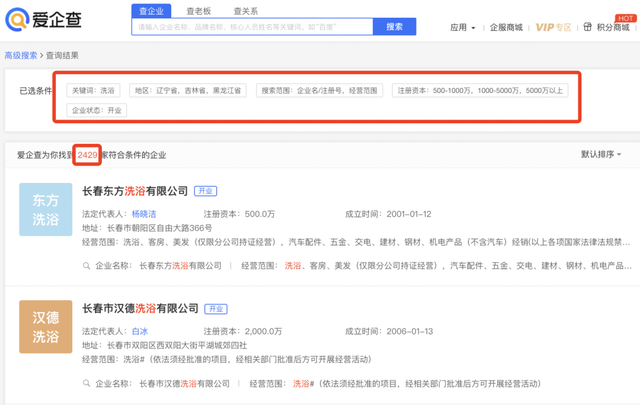Open the 企服商城 link
The height and width of the screenshot is (405, 640).
pyautogui.click(x=506, y=27)
